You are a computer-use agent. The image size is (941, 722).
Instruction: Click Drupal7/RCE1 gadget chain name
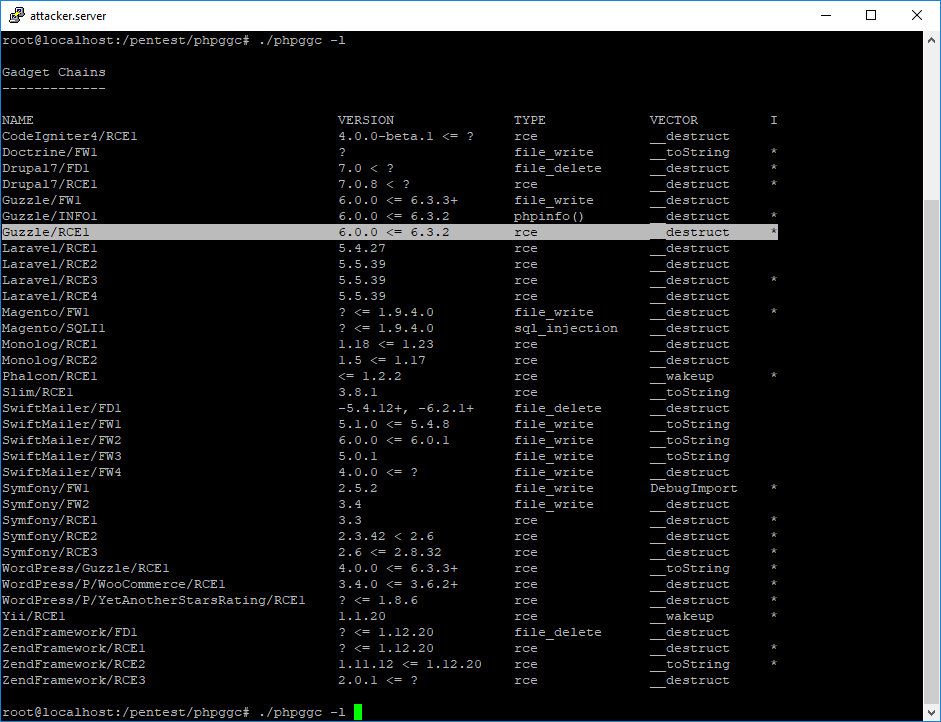tap(50, 184)
